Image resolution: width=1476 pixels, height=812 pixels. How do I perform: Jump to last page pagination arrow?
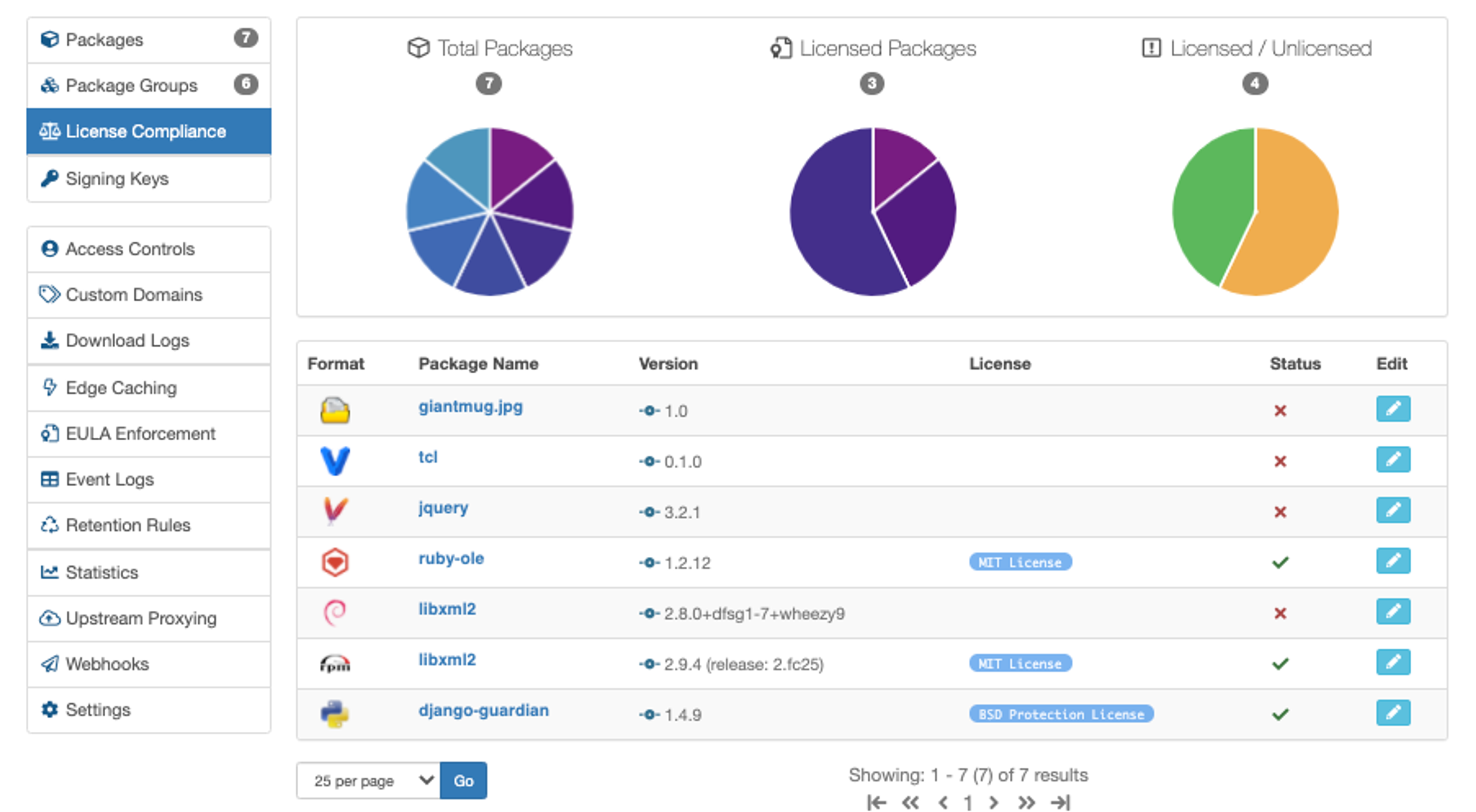click(x=1060, y=802)
